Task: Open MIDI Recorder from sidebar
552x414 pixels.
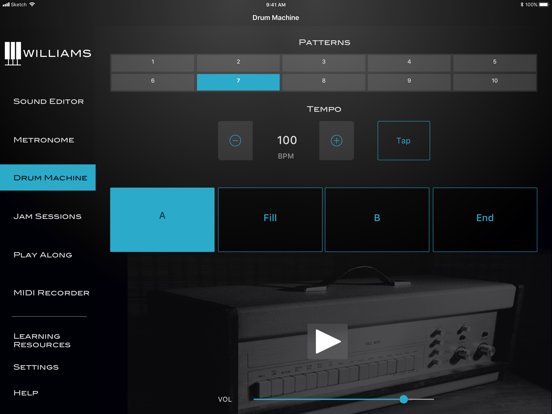Action: coord(51,293)
